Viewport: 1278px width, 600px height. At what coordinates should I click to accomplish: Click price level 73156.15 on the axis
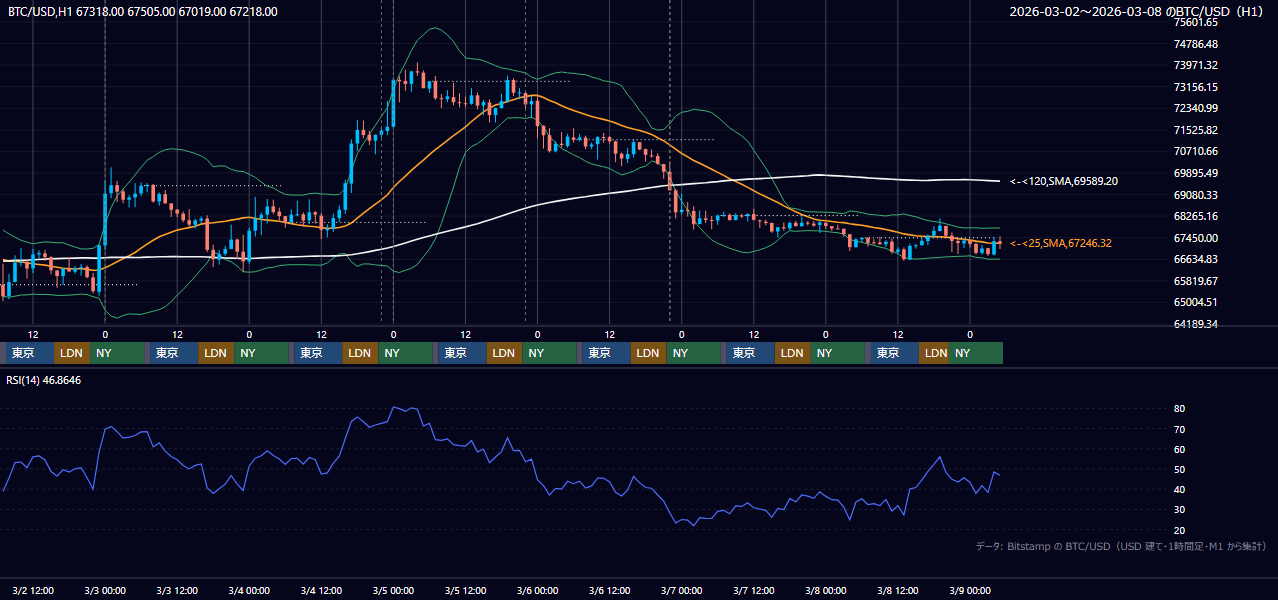coord(1196,87)
